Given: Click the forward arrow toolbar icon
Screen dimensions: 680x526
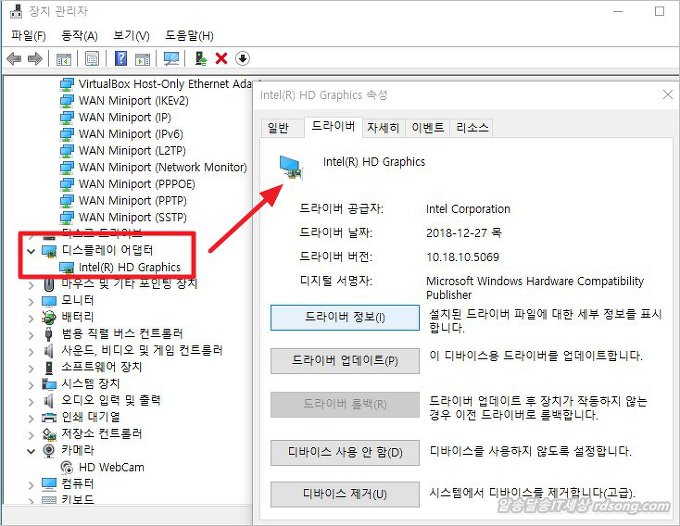Looking at the screenshot, I should 35,59.
